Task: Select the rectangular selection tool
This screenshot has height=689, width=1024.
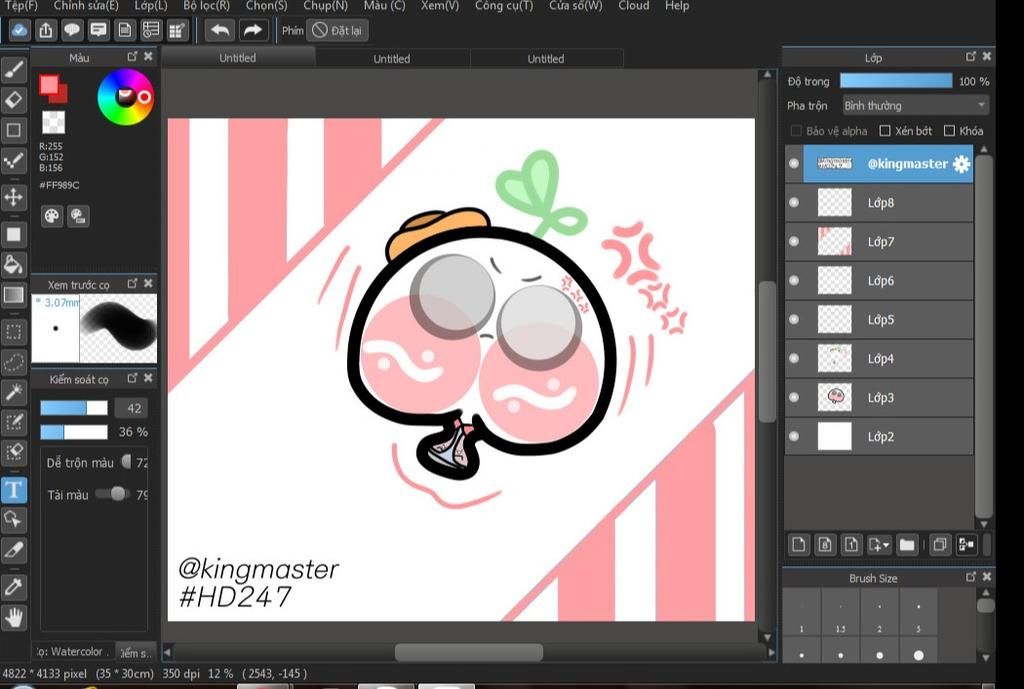Action: click(x=14, y=332)
